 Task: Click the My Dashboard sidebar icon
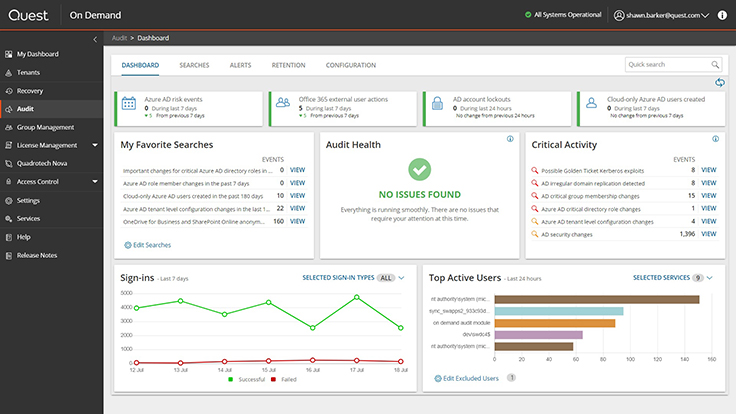[x=8, y=54]
